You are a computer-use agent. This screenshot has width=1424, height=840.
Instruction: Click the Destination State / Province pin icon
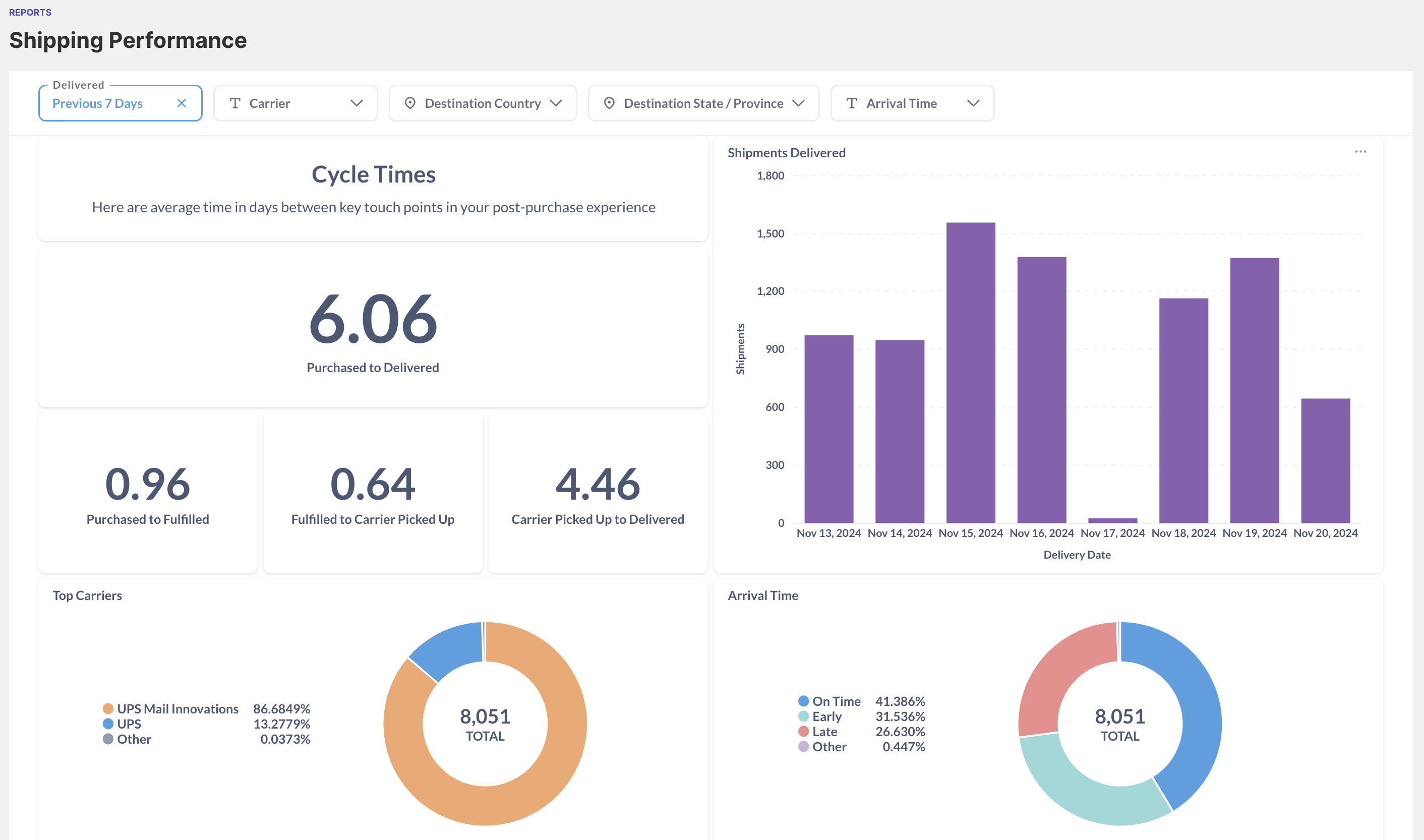click(x=609, y=103)
